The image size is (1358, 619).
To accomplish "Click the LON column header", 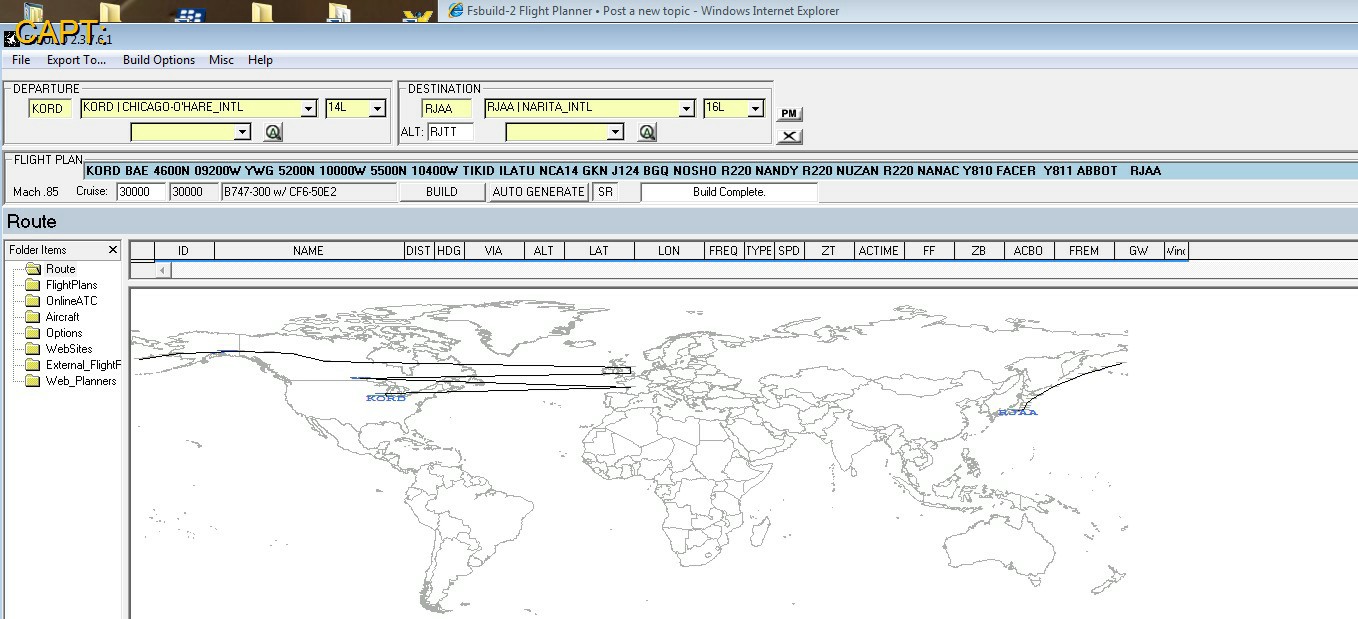I will (x=669, y=251).
